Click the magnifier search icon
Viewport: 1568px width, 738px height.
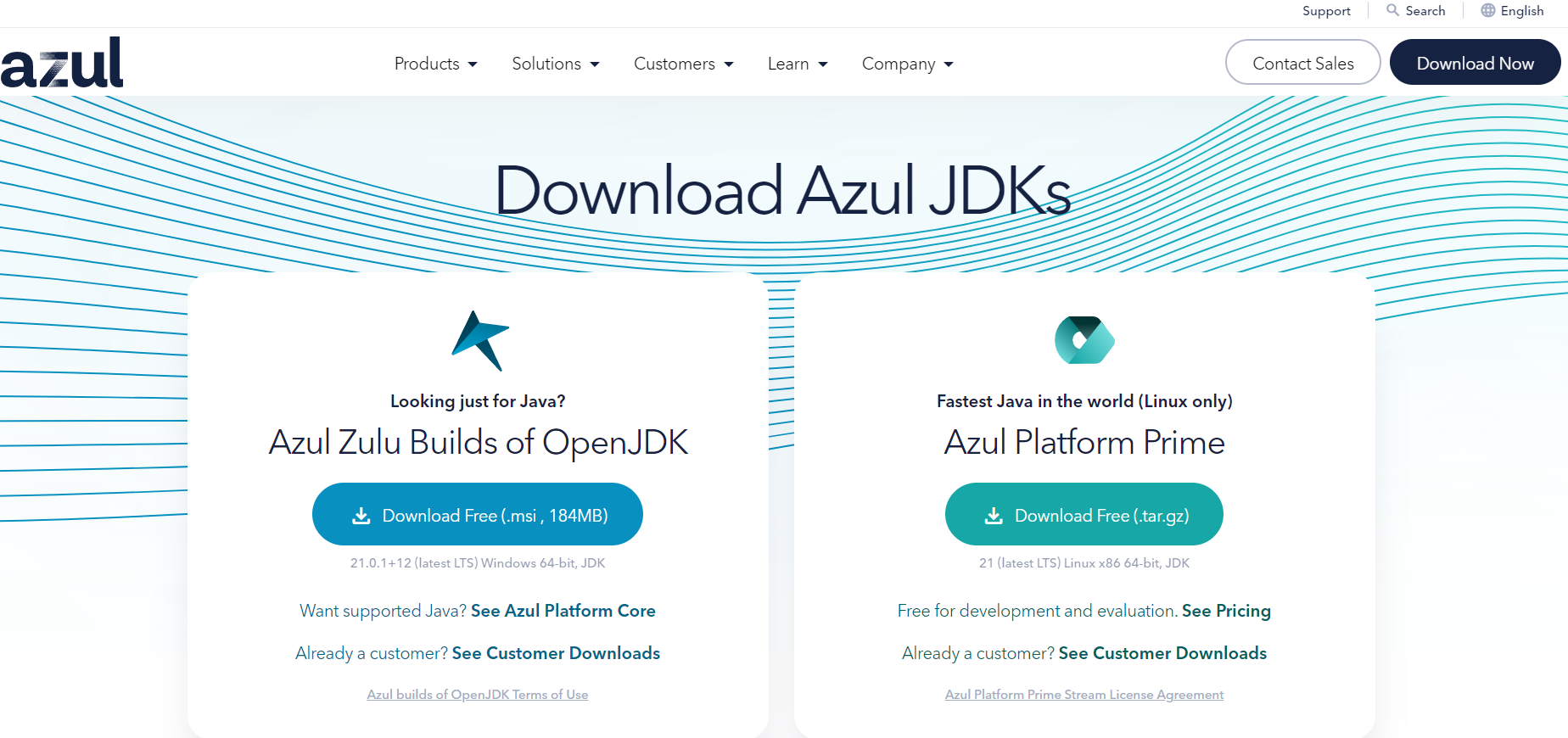click(x=1392, y=10)
